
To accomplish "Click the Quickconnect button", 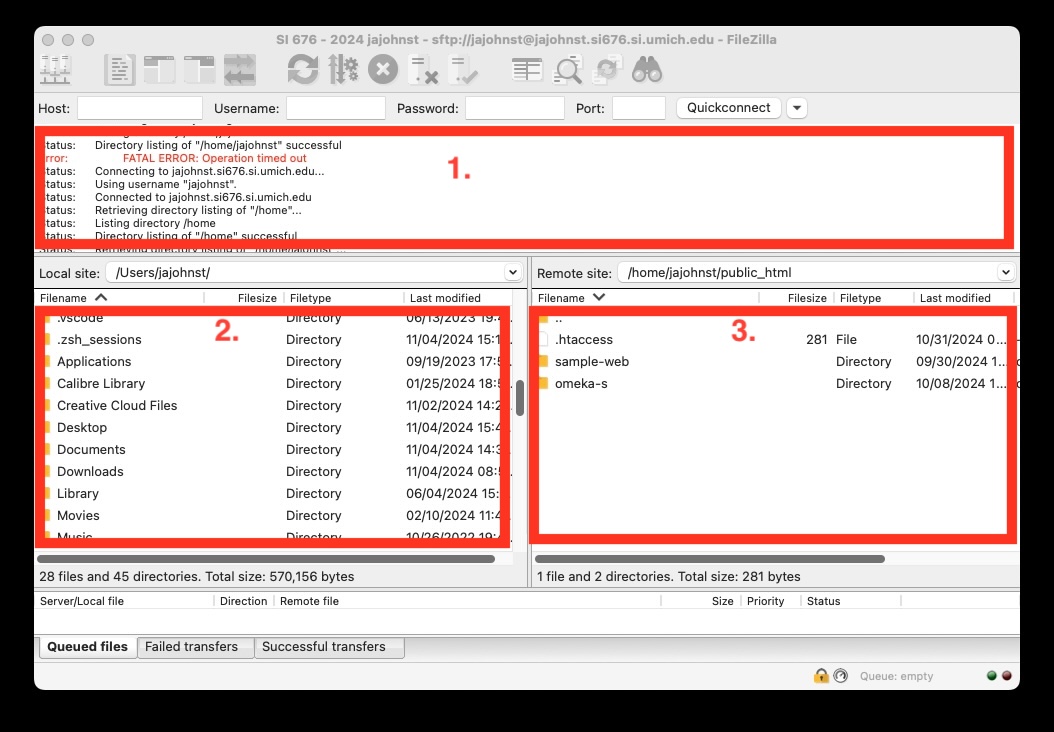I will (728, 108).
